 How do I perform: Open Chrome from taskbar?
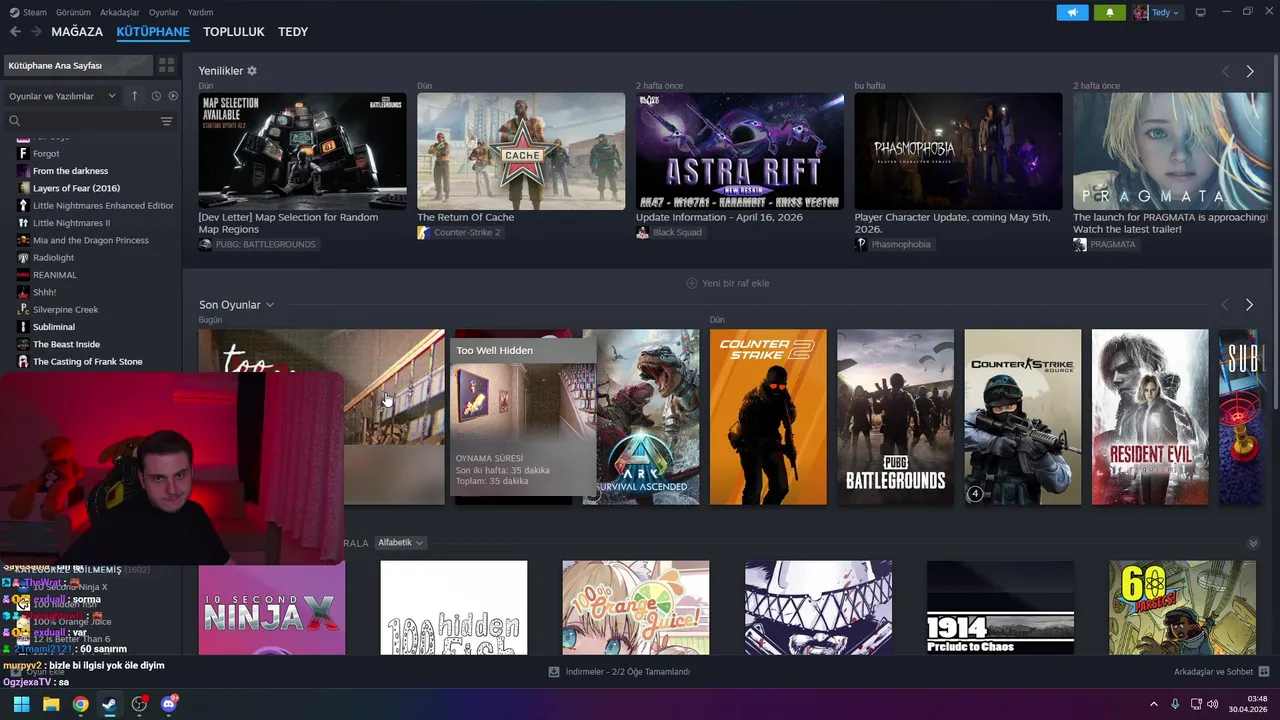pyautogui.click(x=80, y=704)
